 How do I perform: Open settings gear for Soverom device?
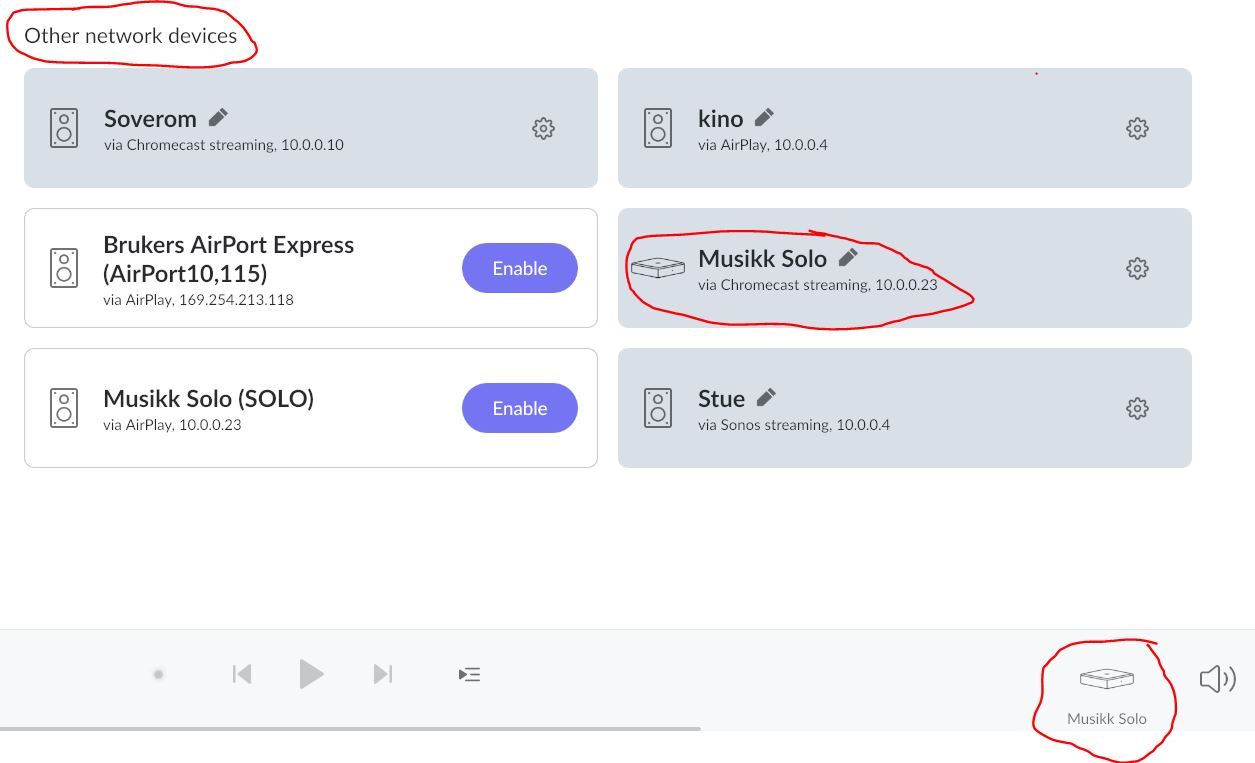pos(543,128)
